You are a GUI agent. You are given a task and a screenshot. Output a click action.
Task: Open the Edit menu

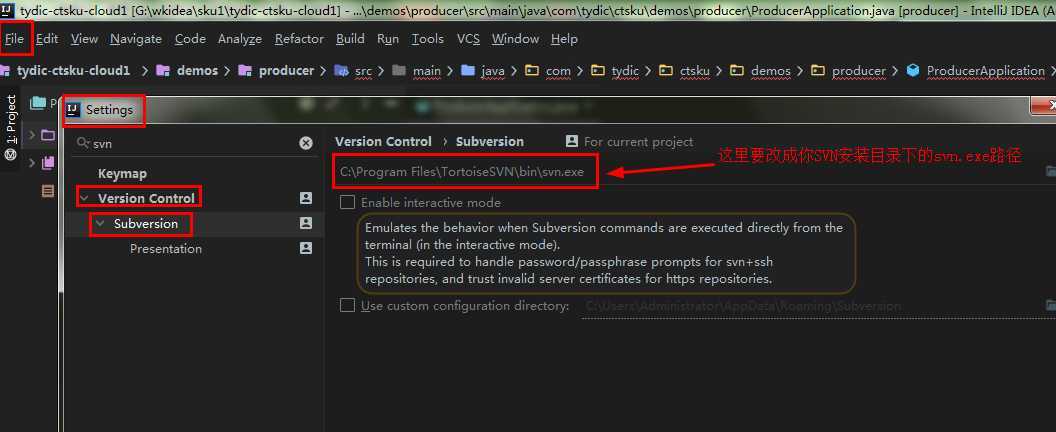coord(47,39)
